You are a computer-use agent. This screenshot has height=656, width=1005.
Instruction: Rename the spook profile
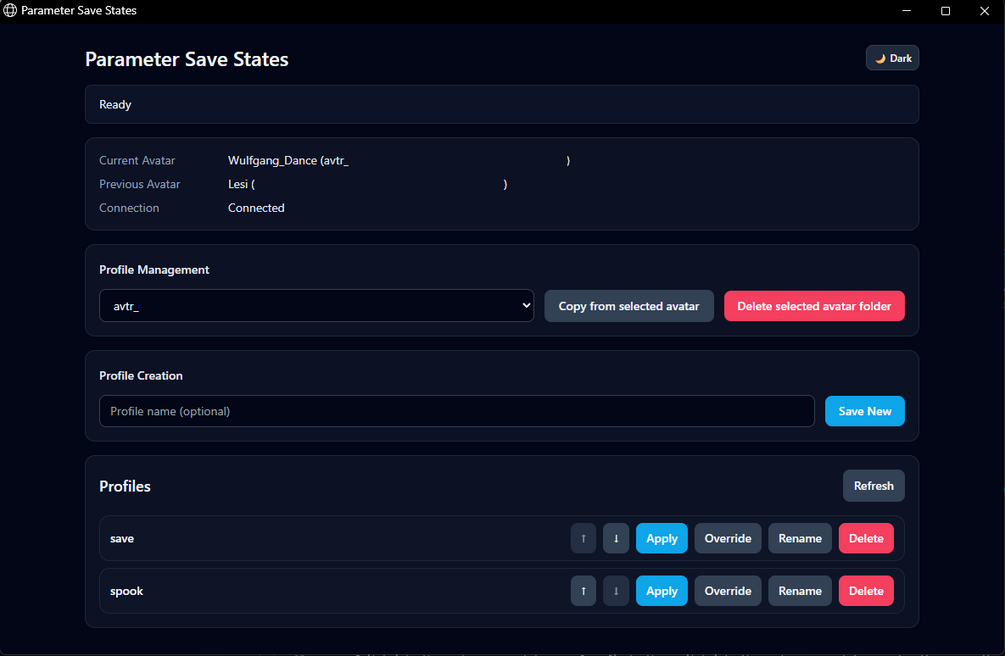[x=800, y=591]
